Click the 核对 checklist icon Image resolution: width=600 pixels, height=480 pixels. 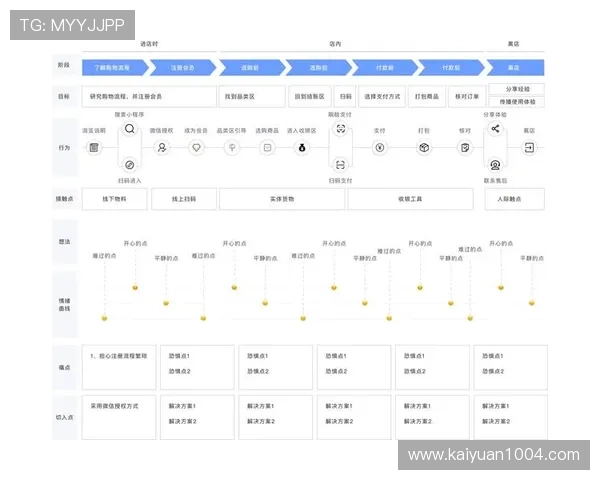pyautogui.click(x=465, y=147)
